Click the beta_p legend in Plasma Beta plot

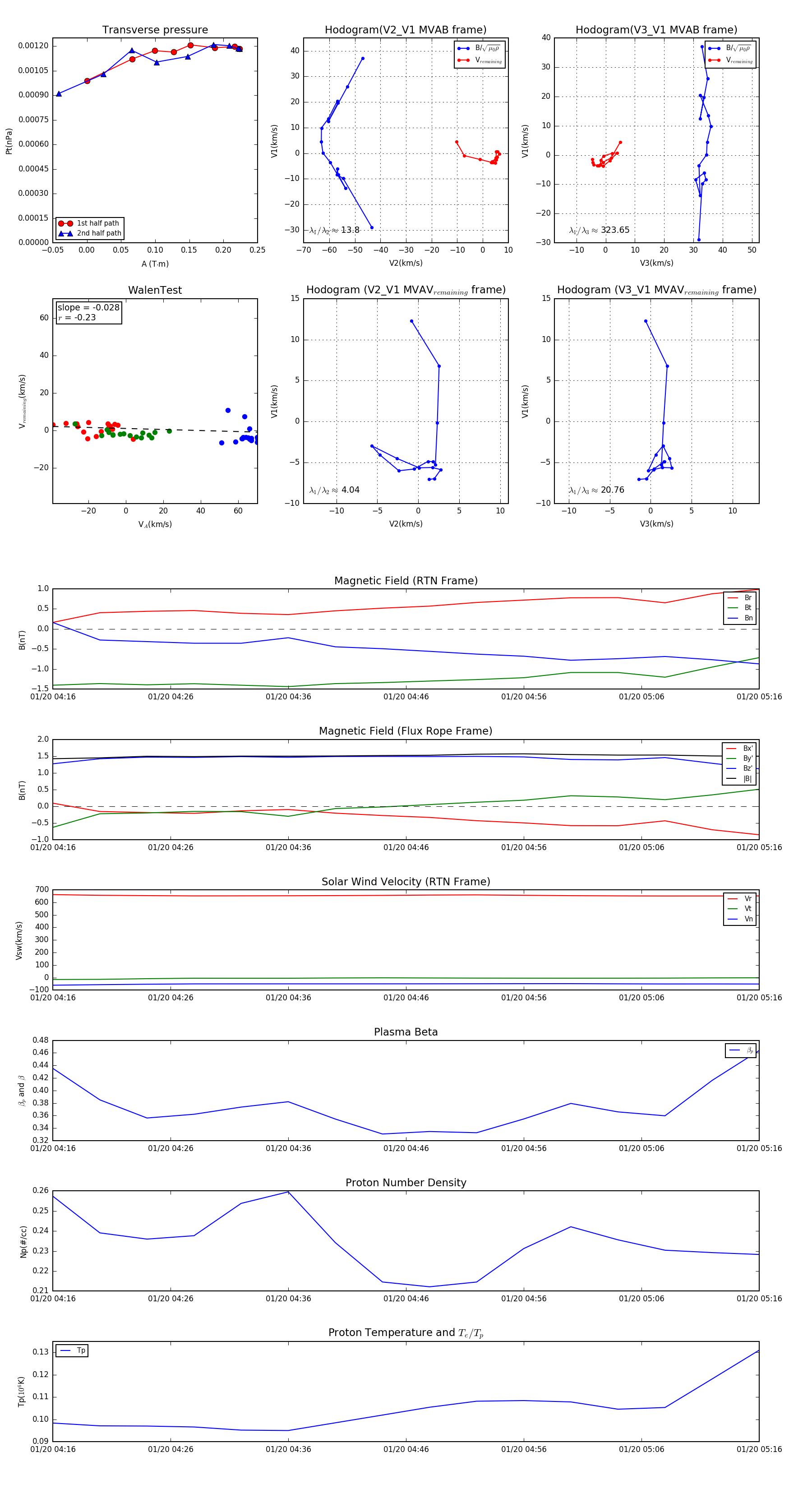(741, 1050)
